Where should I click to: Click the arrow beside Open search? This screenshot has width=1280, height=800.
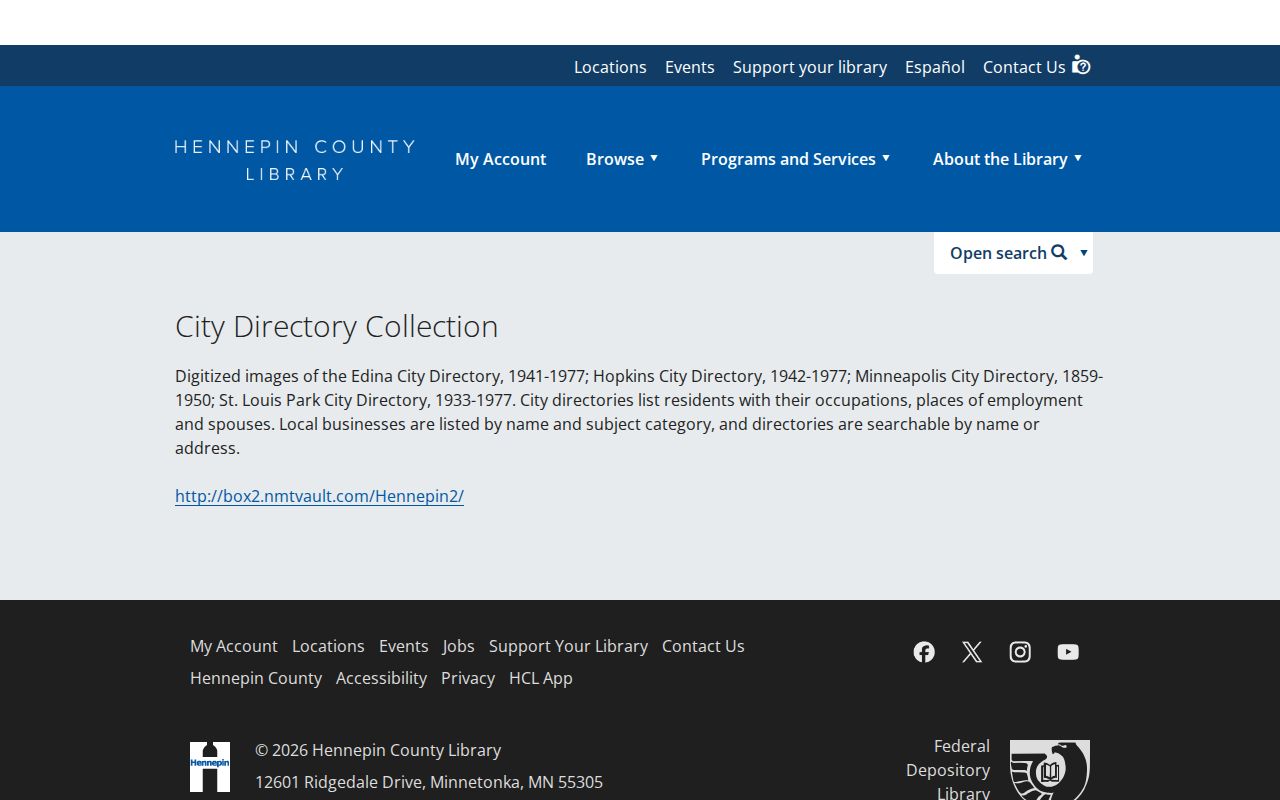tap(1083, 253)
